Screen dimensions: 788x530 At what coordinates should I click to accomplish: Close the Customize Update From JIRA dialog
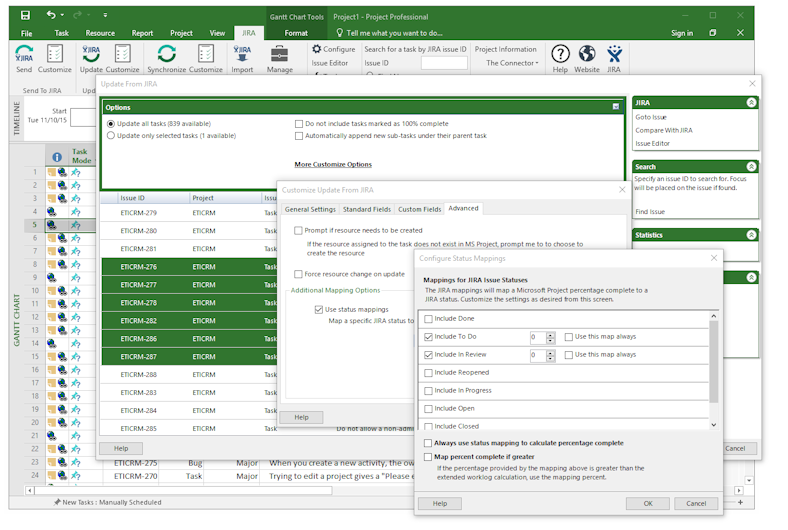(622, 189)
